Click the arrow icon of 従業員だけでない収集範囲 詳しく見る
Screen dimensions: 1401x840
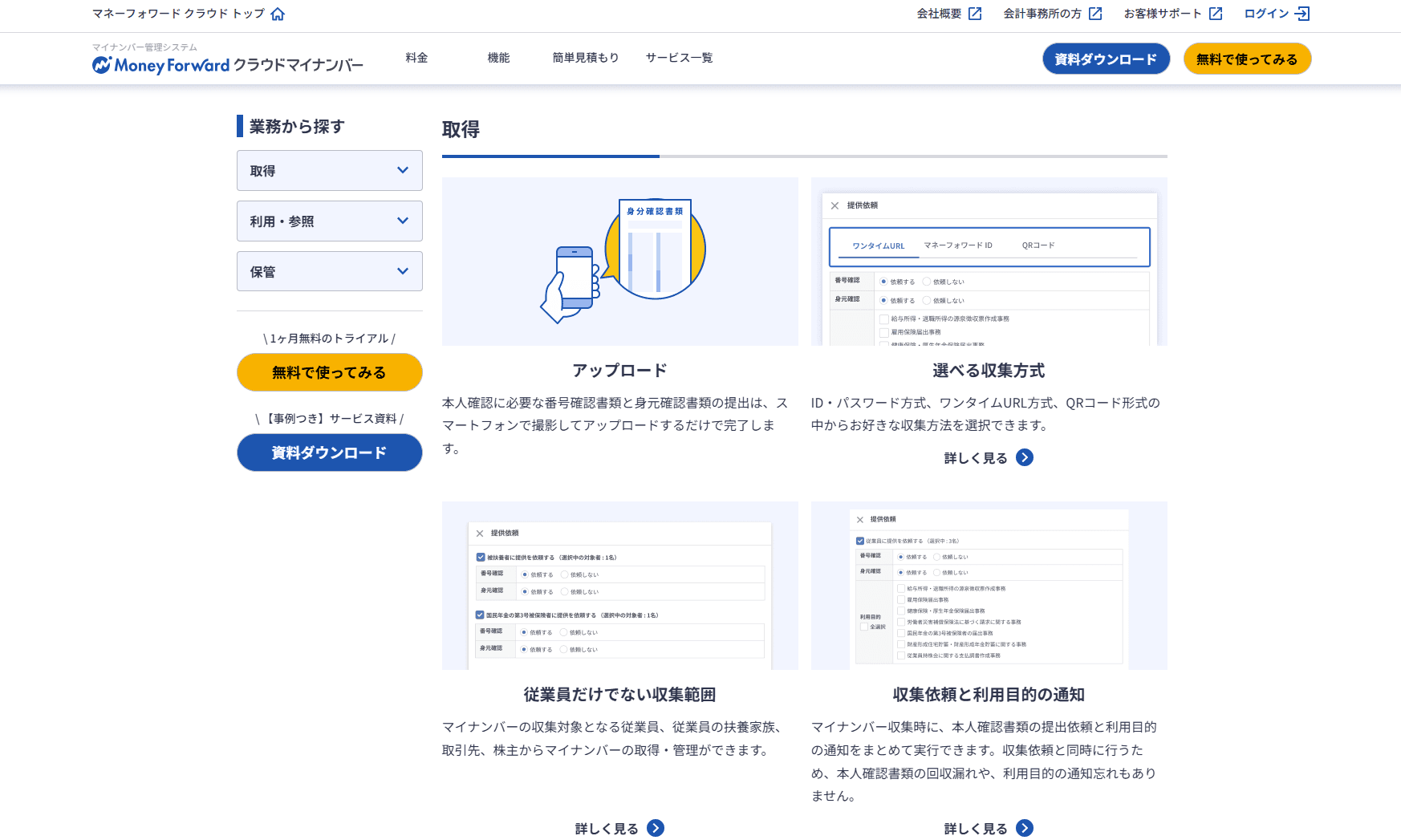click(656, 828)
